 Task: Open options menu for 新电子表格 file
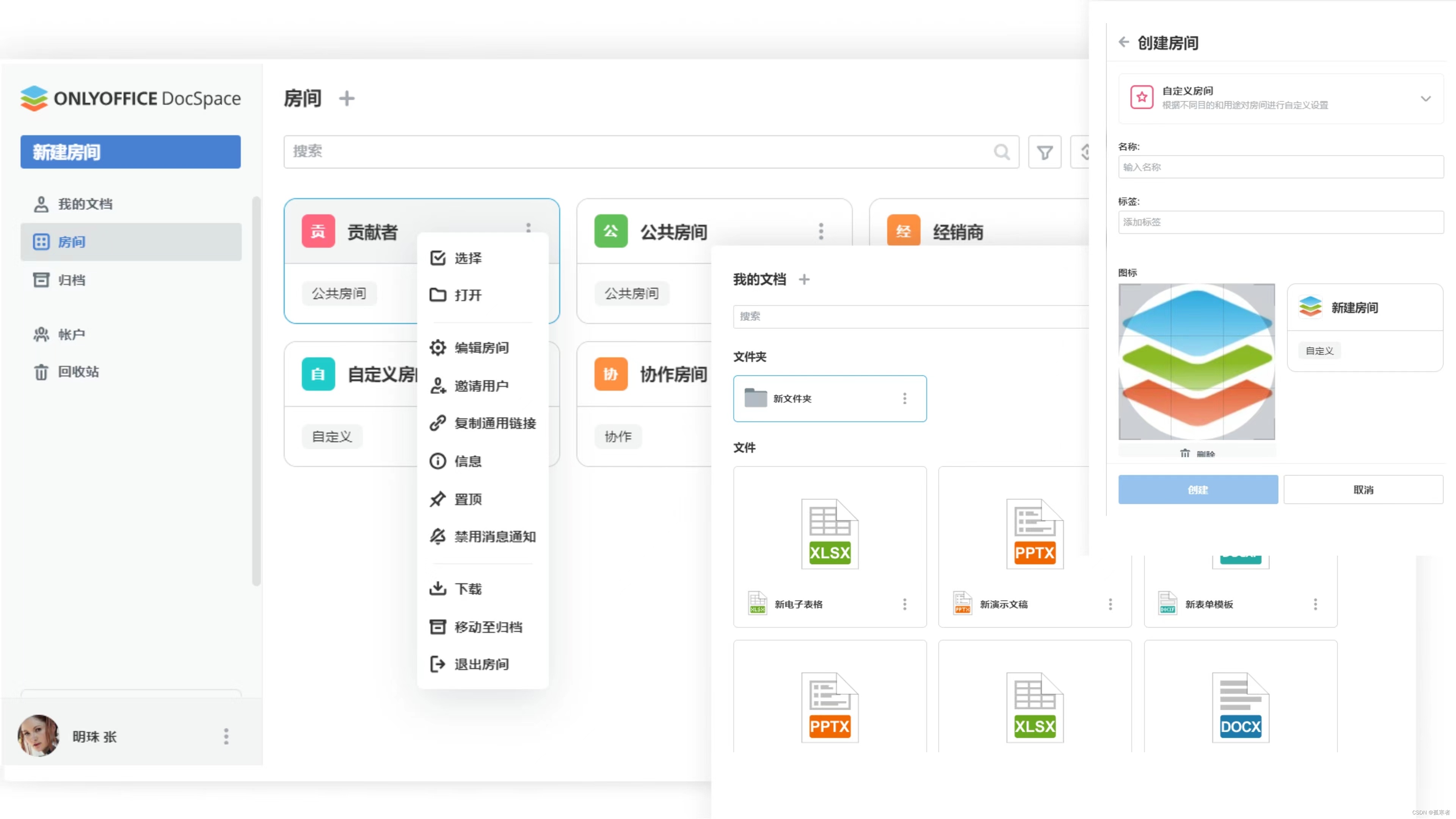(x=904, y=604)
